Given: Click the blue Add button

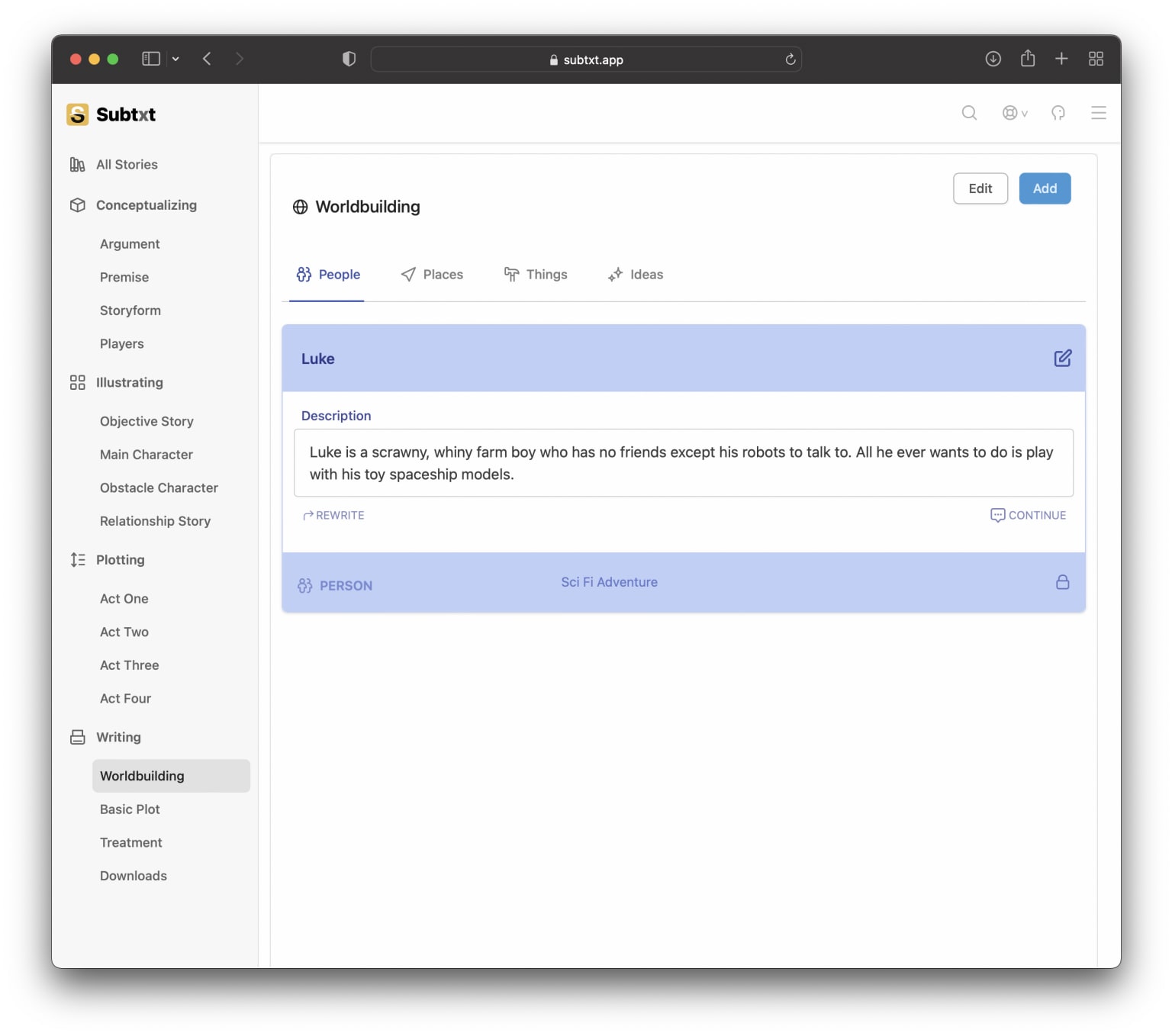Looking at the screenshot, I should pos(1045,188).
